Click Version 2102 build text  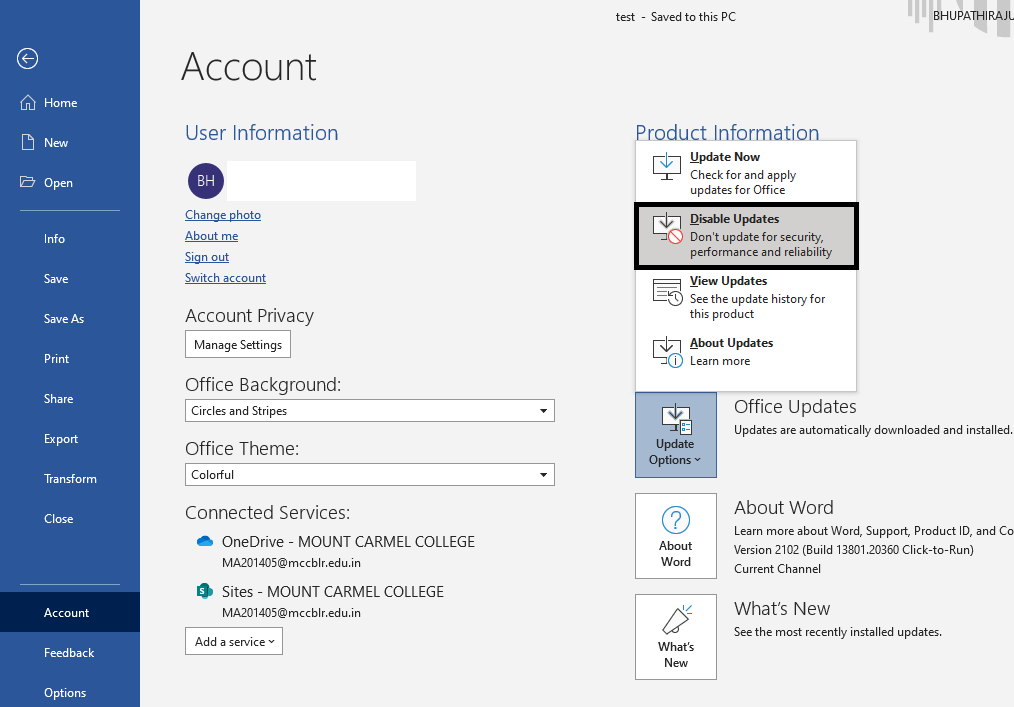coord(854,550)
